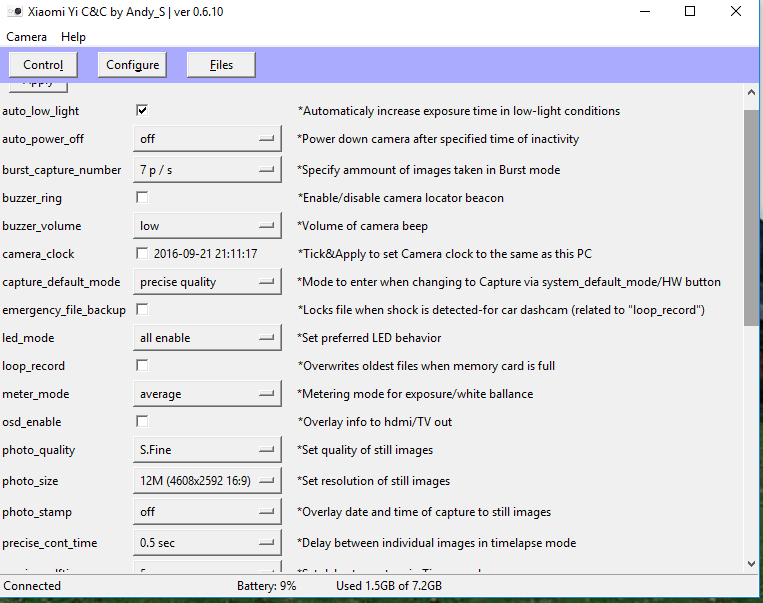Tick the camera_clock checkbox
Screen dimensions: 763x603
tap(142, 254)
